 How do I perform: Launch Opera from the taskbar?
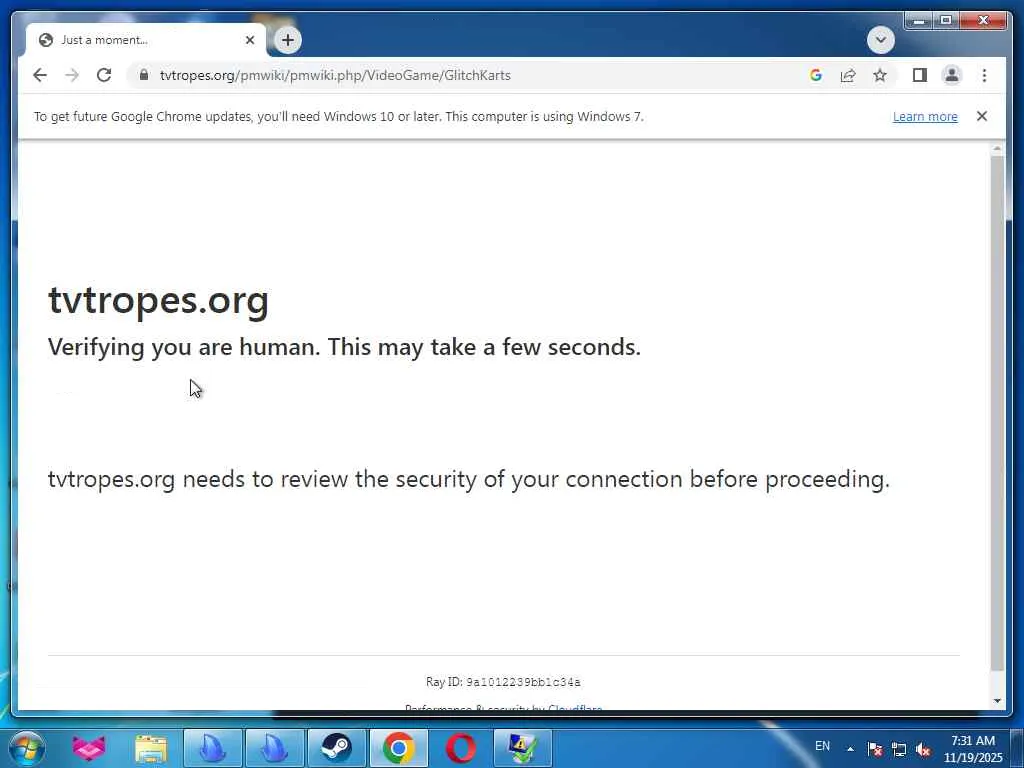460,748
